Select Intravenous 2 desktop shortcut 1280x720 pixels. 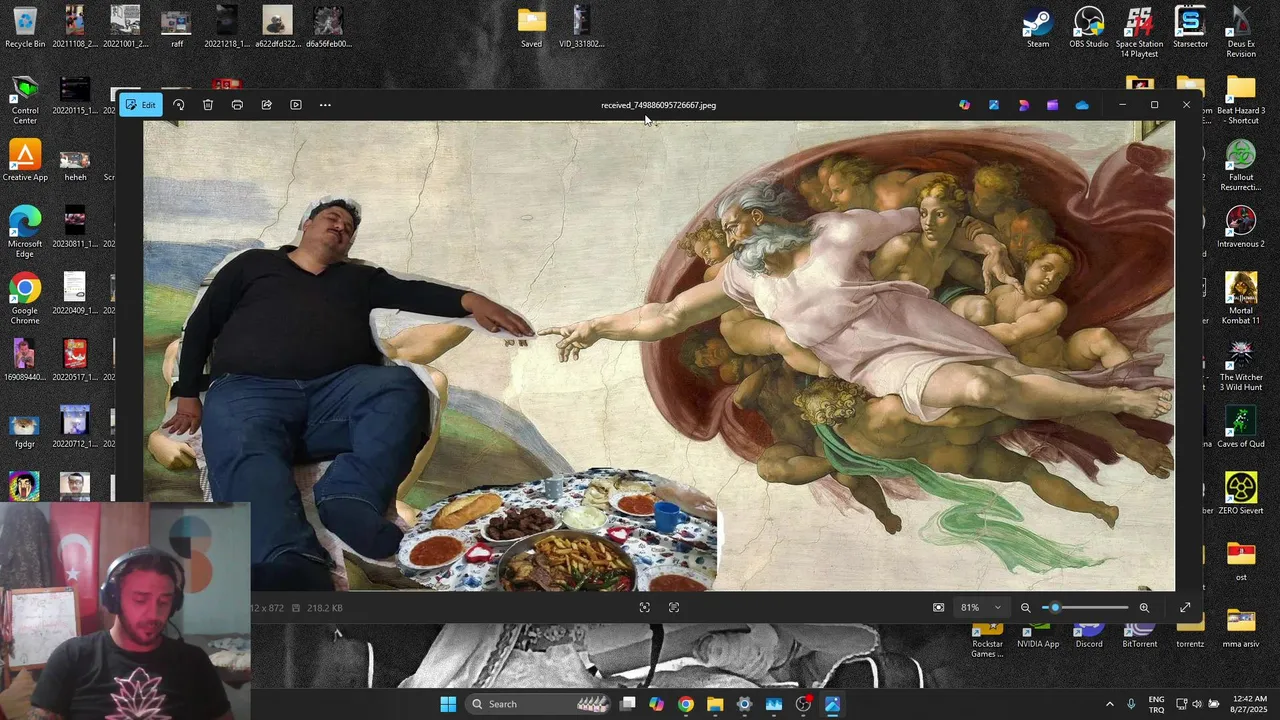[x=1241, y=227]
